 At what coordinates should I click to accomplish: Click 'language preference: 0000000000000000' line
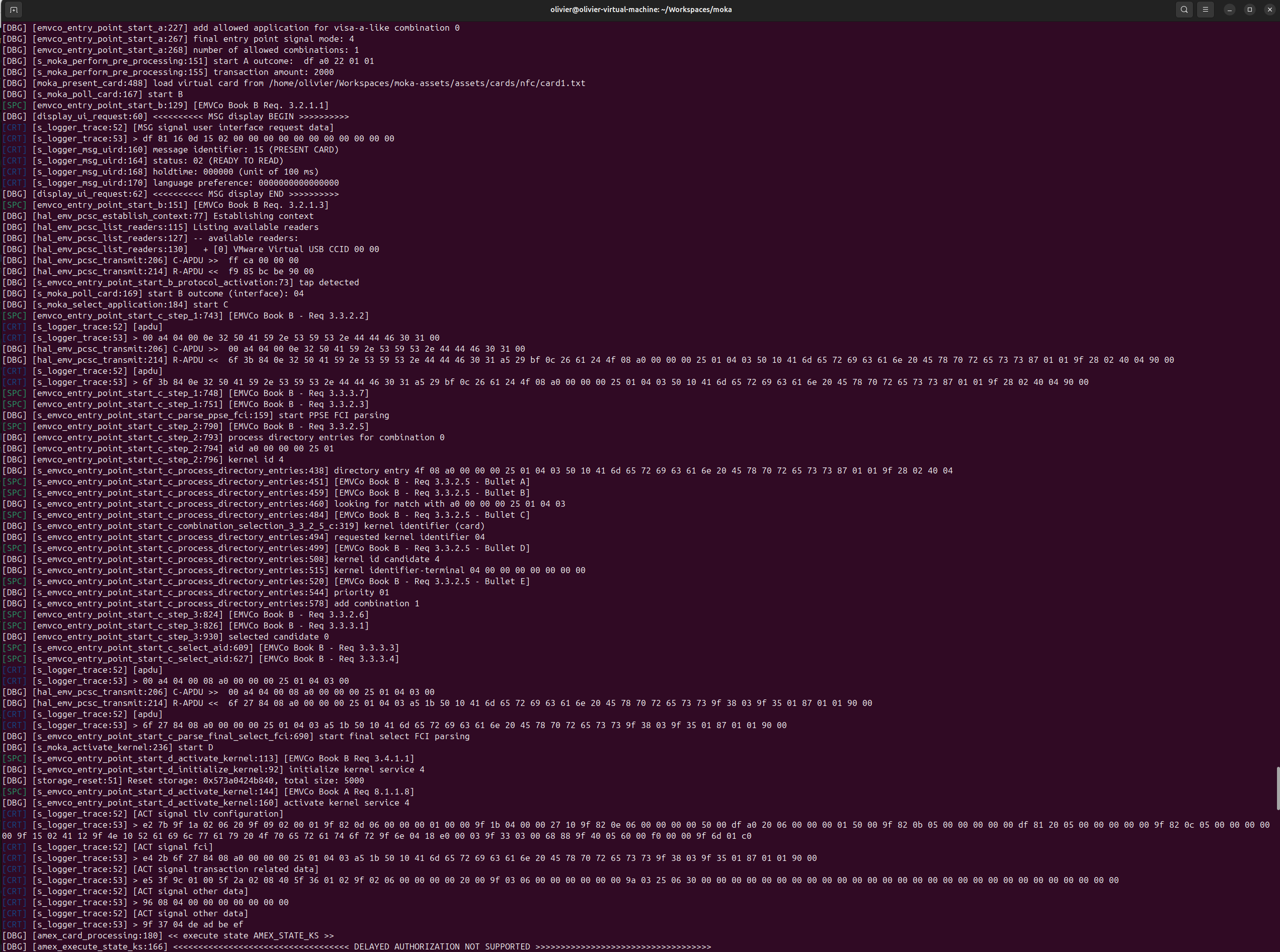(x=171, y=183)
